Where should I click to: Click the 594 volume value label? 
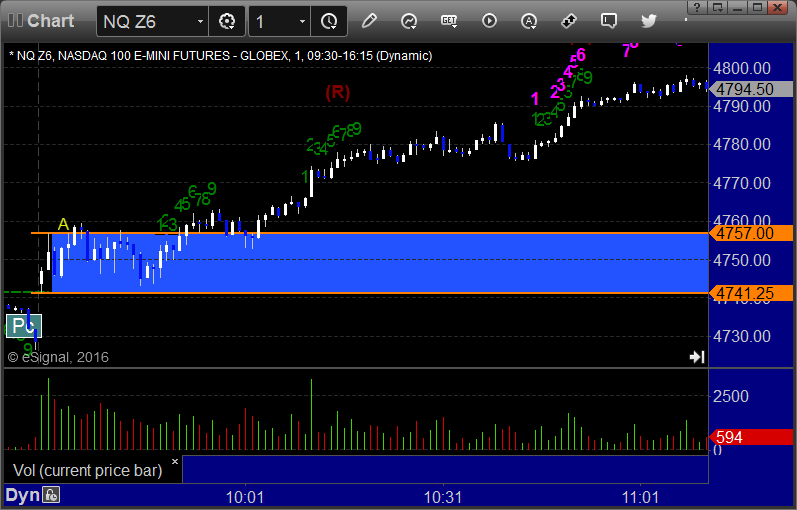pos(751,437)
